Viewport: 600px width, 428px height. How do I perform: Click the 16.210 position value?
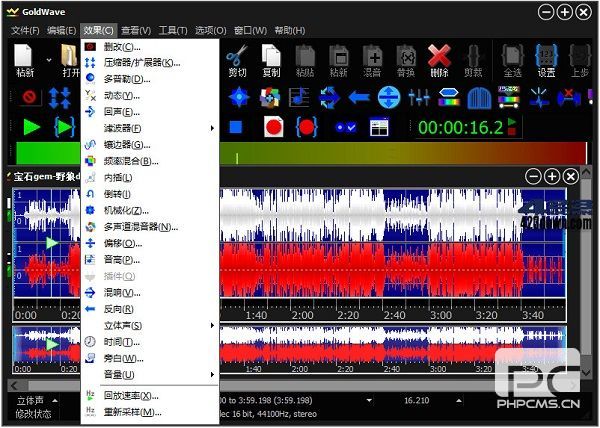tap(417, 400)
